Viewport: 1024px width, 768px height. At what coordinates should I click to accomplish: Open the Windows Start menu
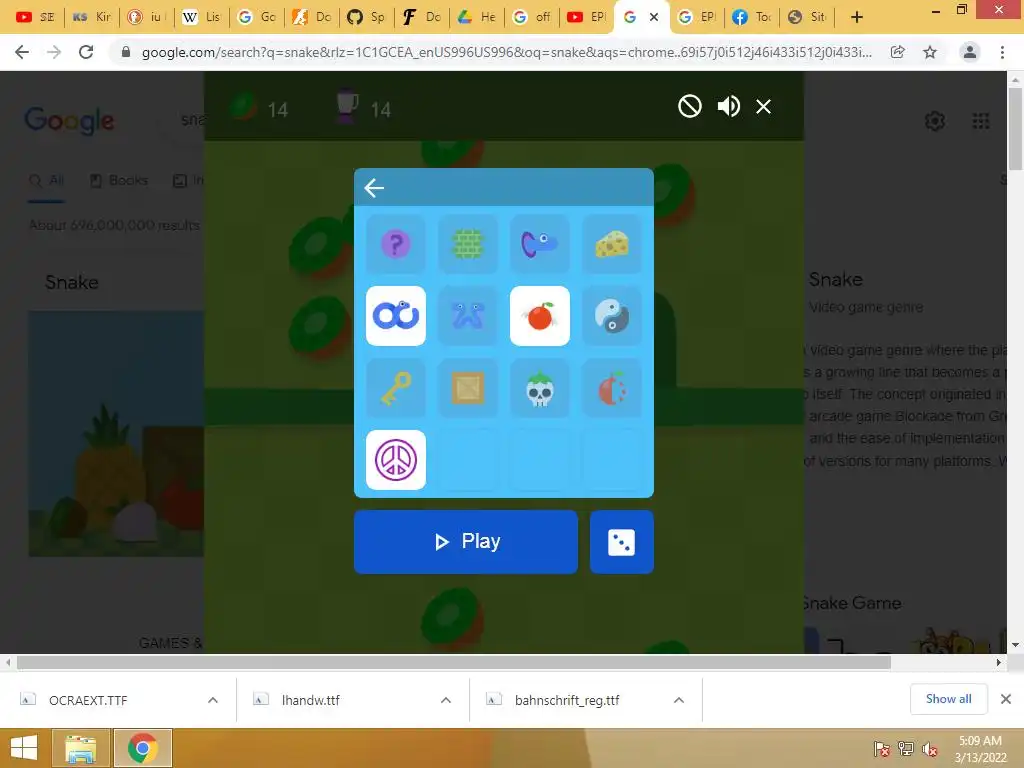24,748
